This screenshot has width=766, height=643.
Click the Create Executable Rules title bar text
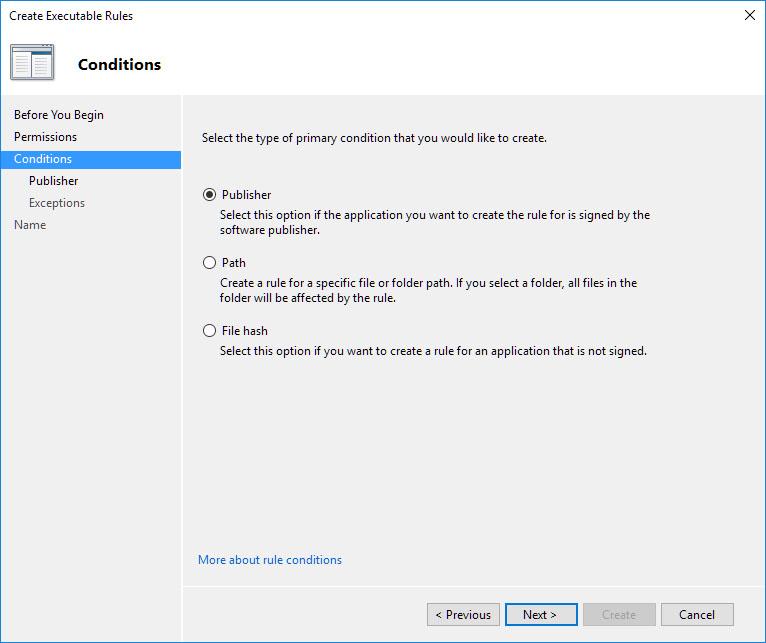(71, 16)
